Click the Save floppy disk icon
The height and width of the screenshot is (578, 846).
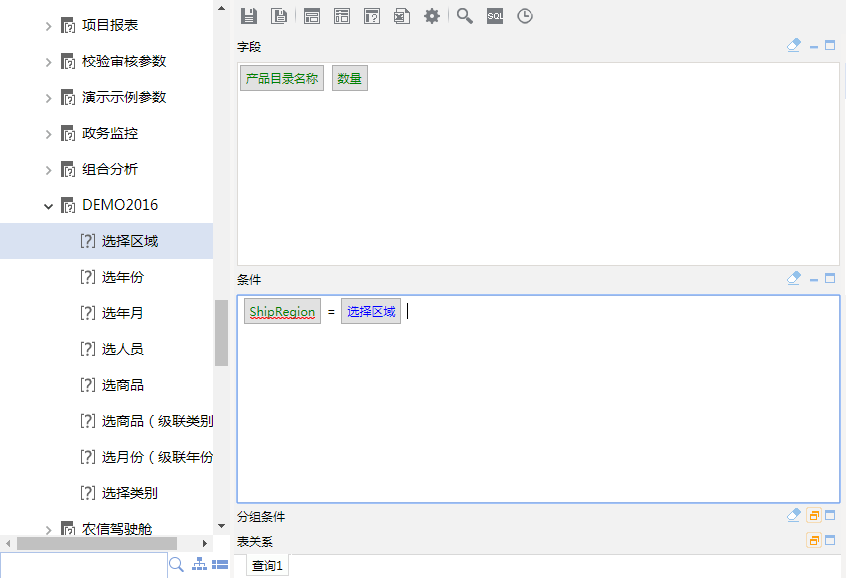pos(249,16)
